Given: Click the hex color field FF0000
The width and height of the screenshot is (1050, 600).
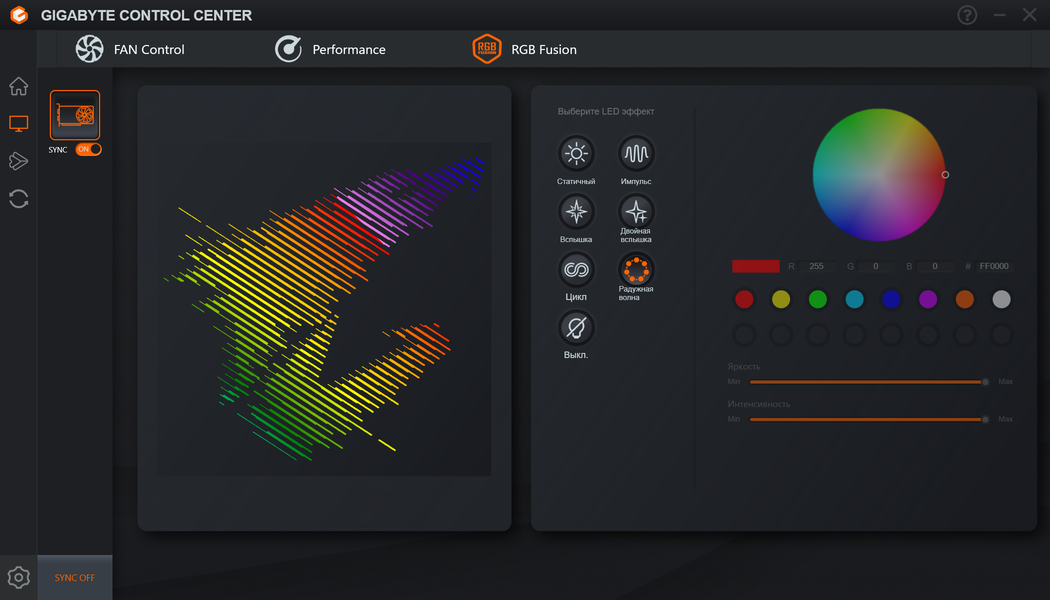Looking at the screenshot, I should click(994, 267).
